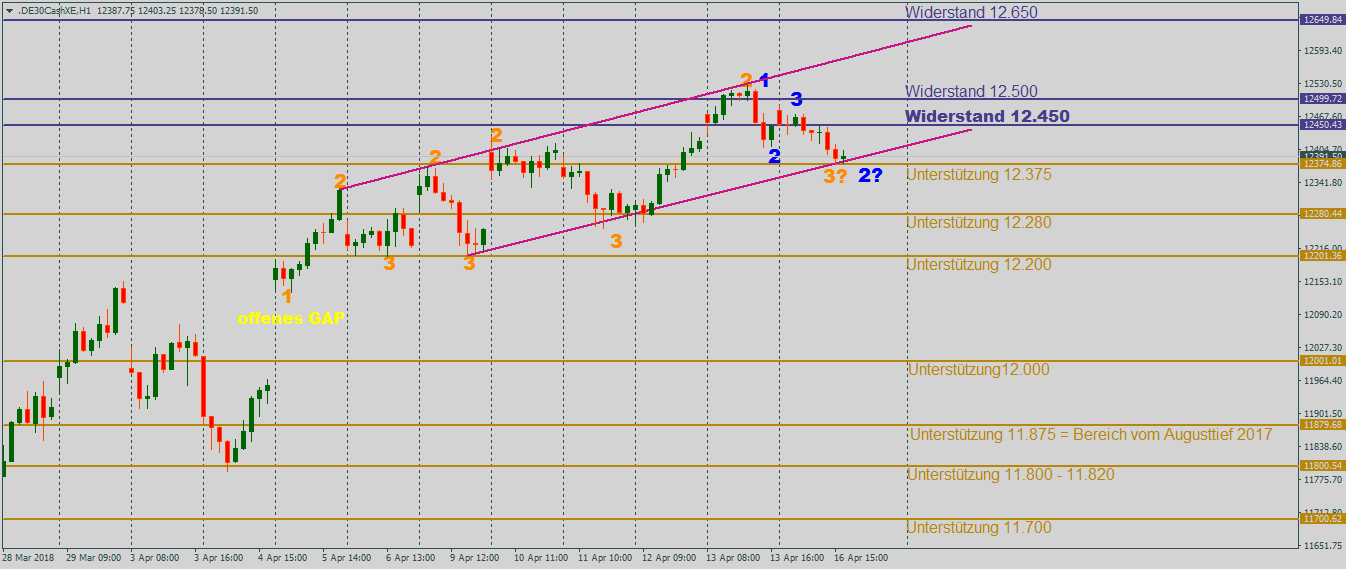Click the 12649.84 price tag

point(1322,19)
